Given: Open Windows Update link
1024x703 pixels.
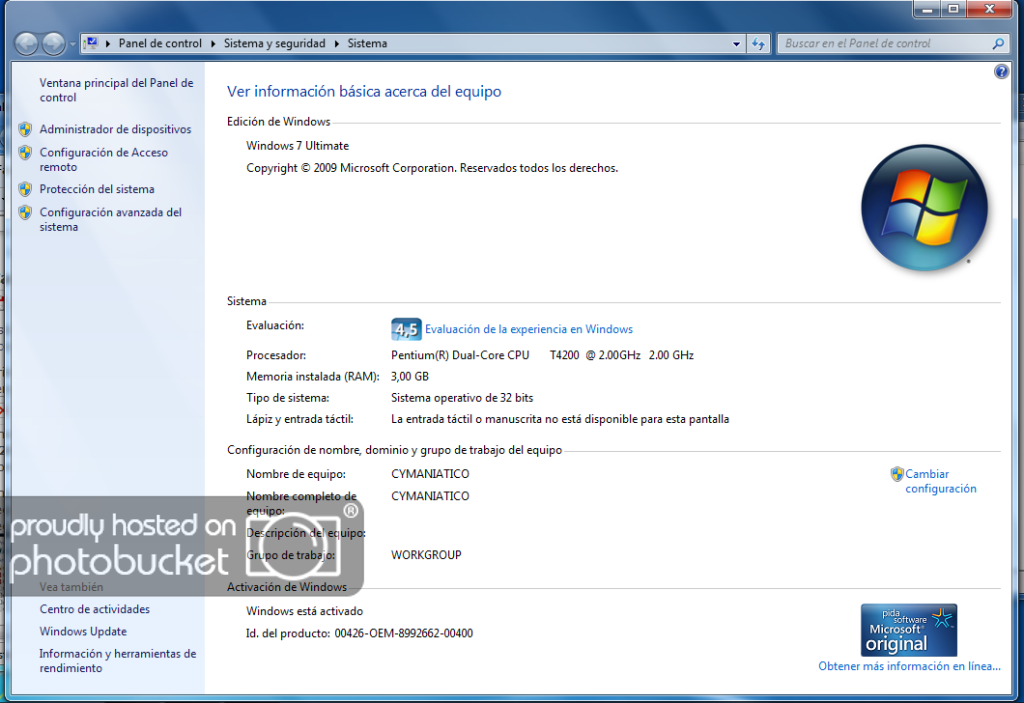Looking at the screenshot, I should (83, 631).
